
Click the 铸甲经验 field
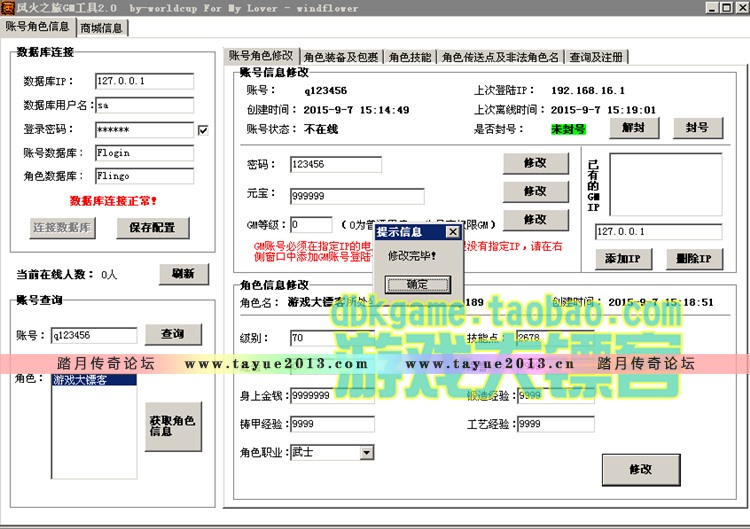(x=332, y=424)
